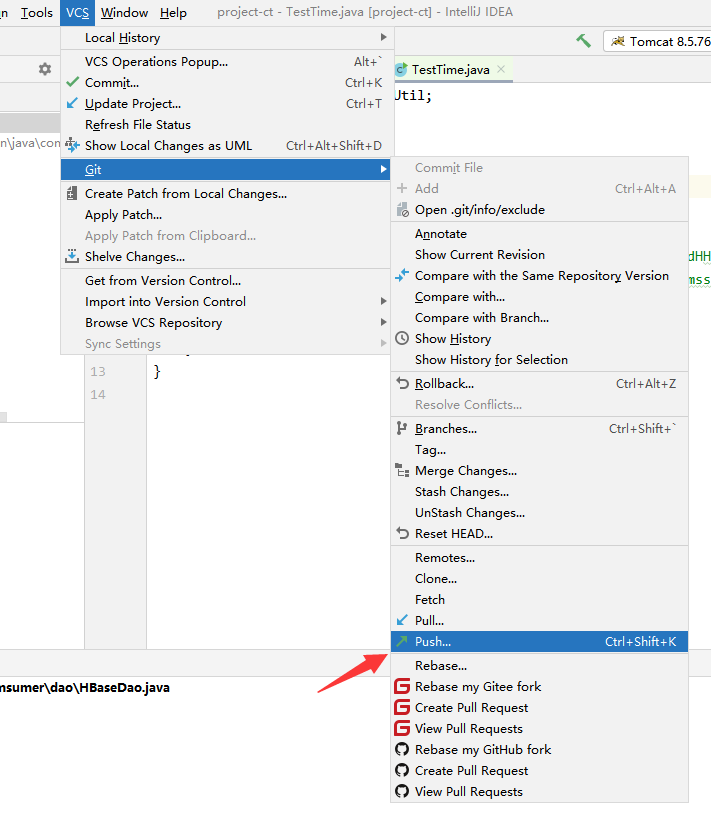The image size is (711, 817).
Task: Open the VCS menu
Action: pos(77,13)
